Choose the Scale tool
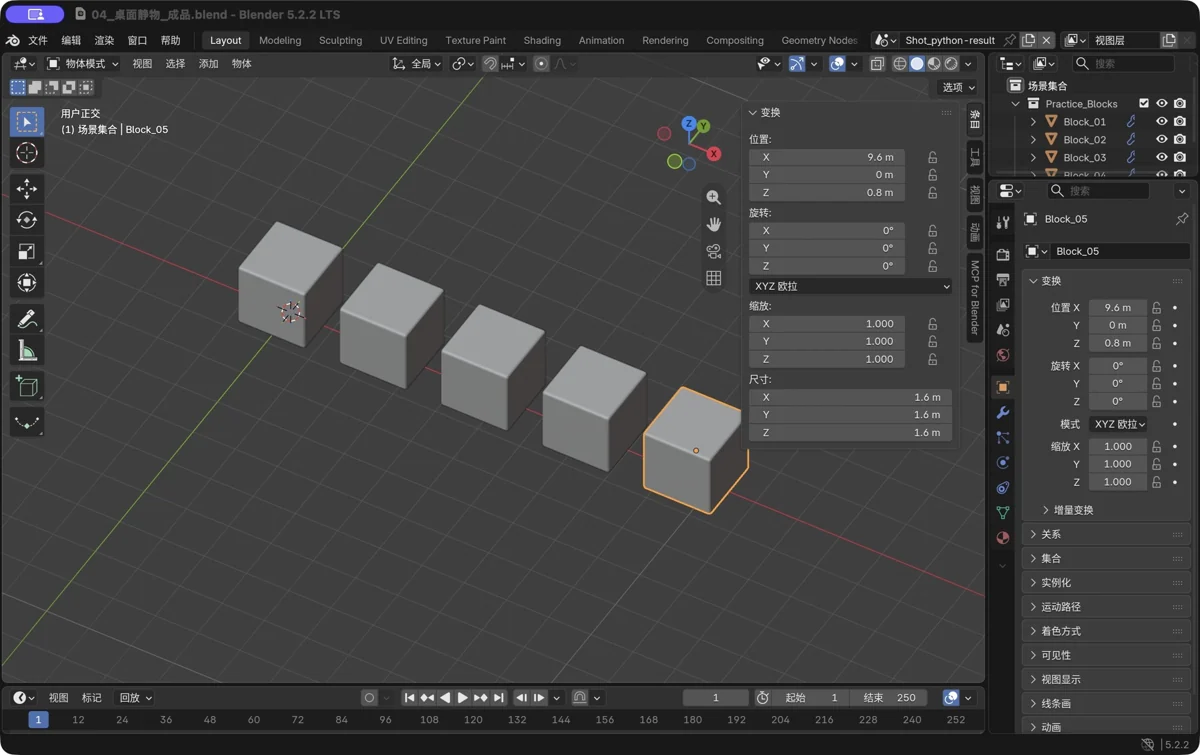The width and height of the screenshot is (1200, 755). [x=27, y=252]
